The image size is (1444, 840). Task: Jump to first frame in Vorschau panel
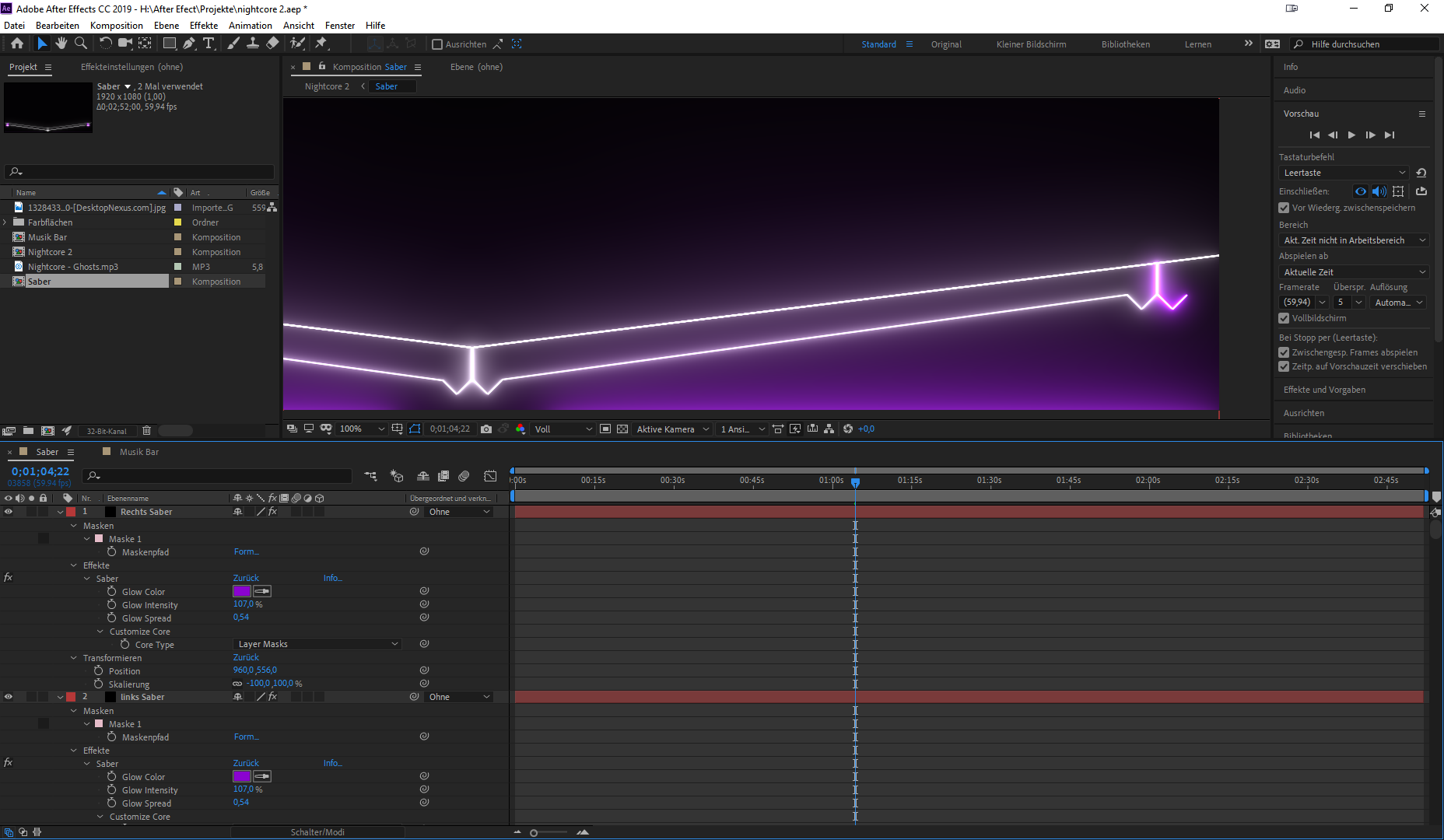1315,135
